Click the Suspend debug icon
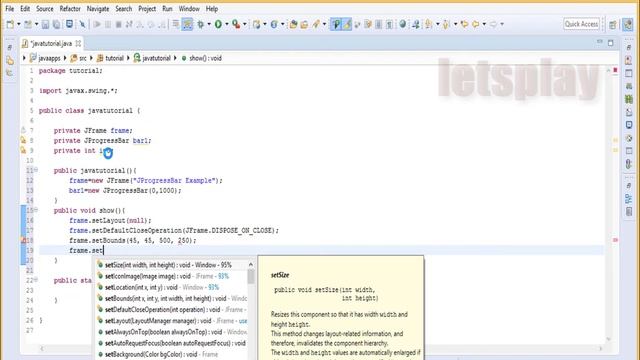The width and height of the screenshot is (640, 360). [x=108, y=24]
